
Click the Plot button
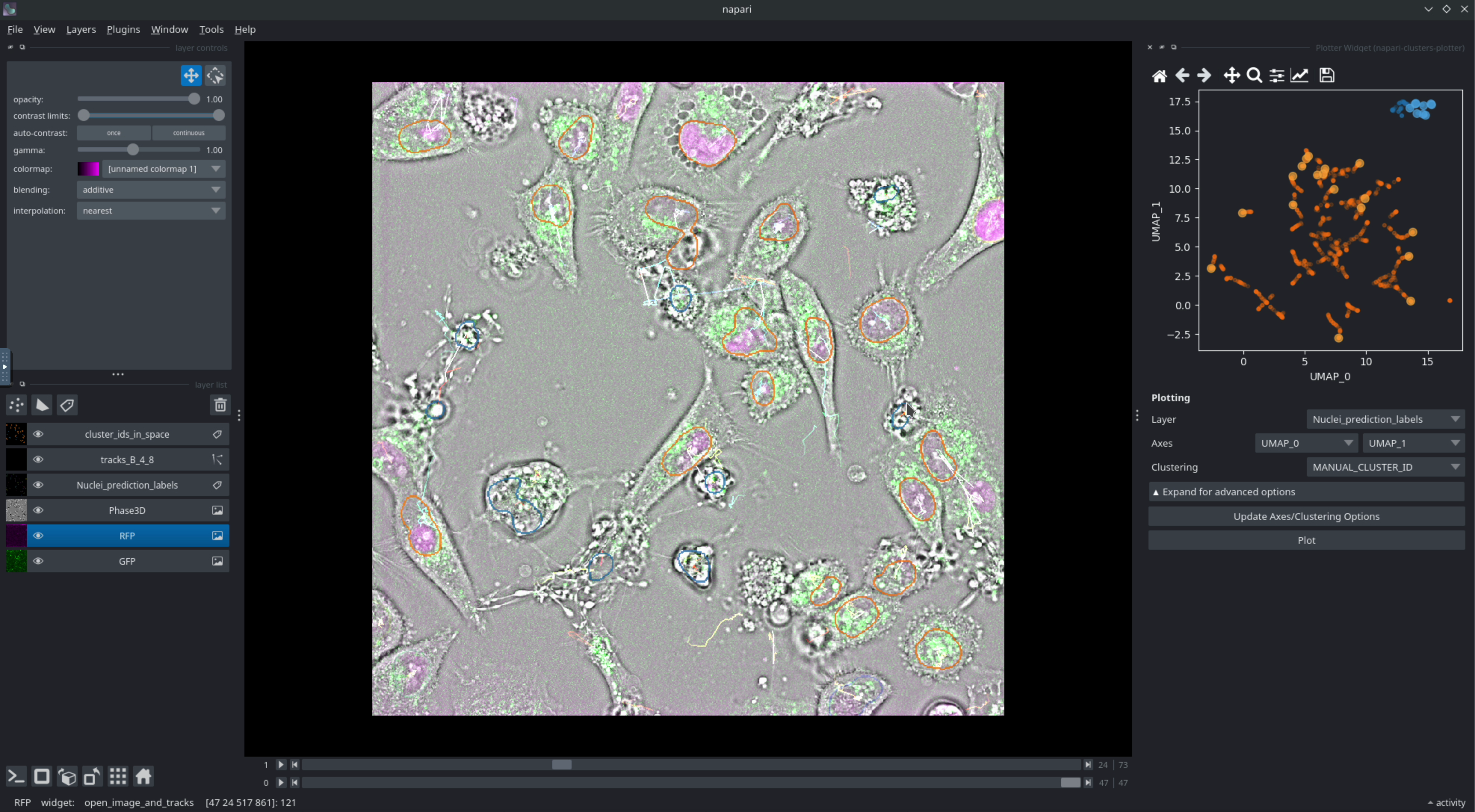1306,540
